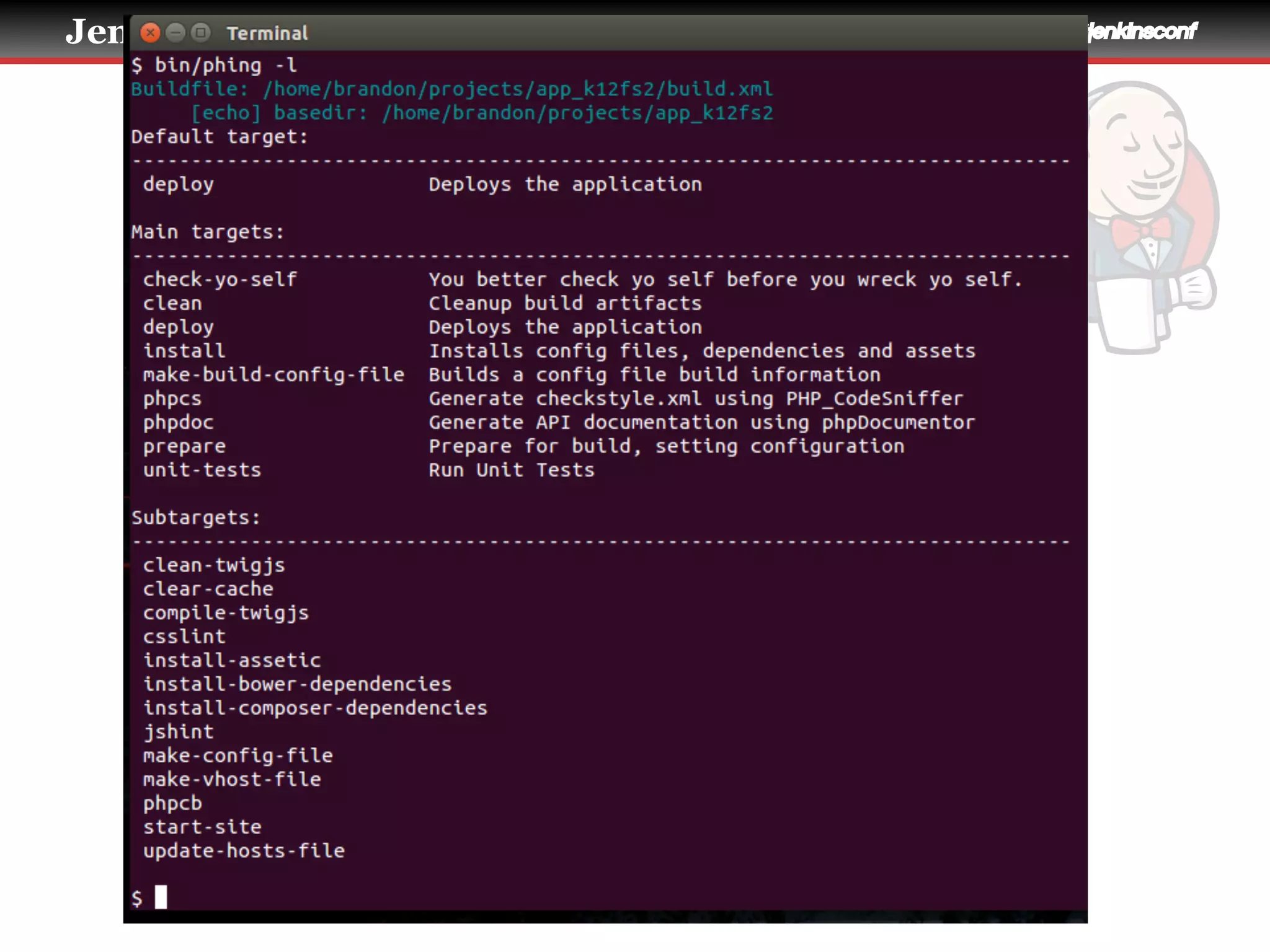Image resolution: width=1270 pixels, height=952 pixels.
Task: Click the echo basedir output line
Action: (x=481, y=113)
